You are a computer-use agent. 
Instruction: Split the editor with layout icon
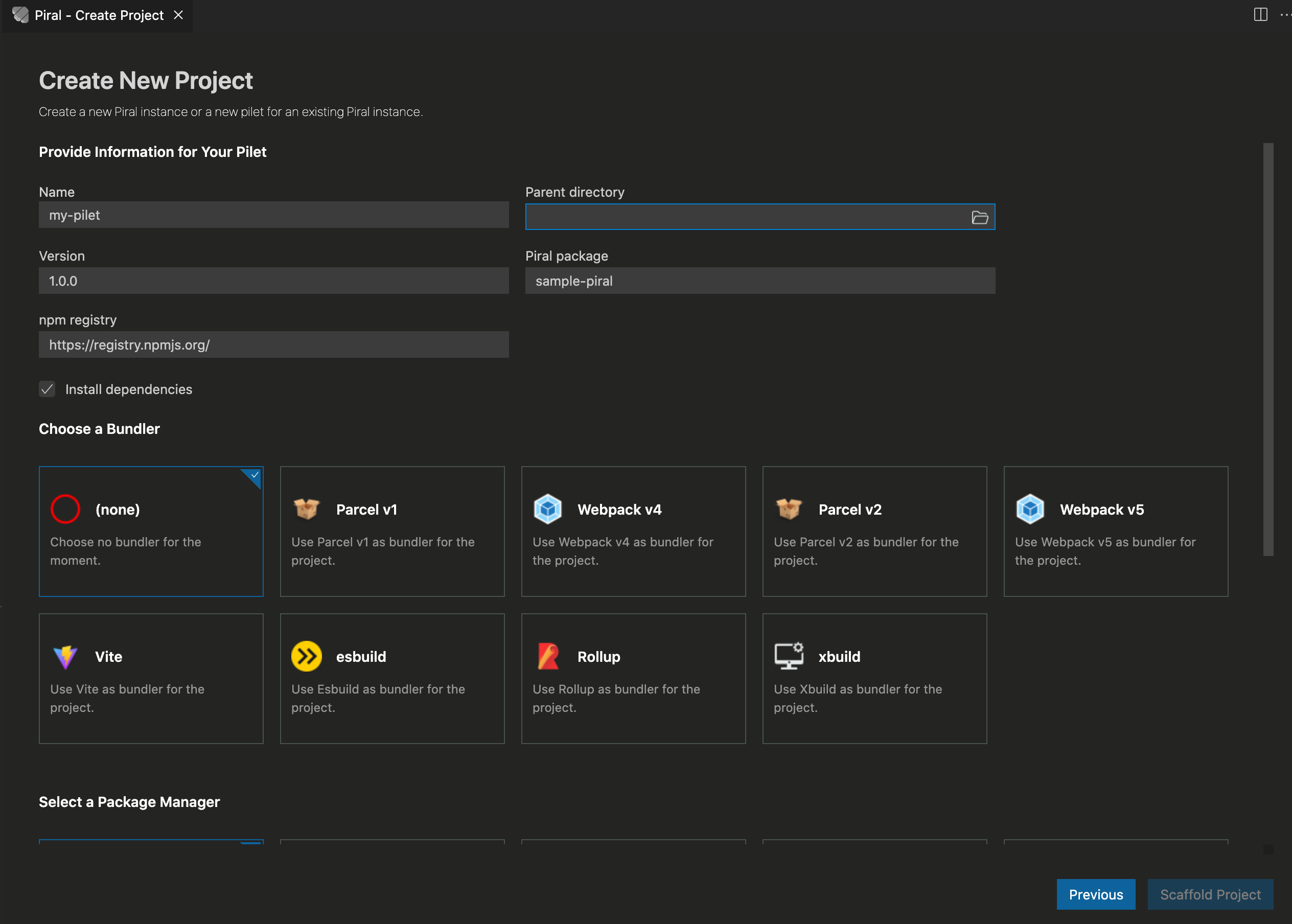[x=1260, y=15]
